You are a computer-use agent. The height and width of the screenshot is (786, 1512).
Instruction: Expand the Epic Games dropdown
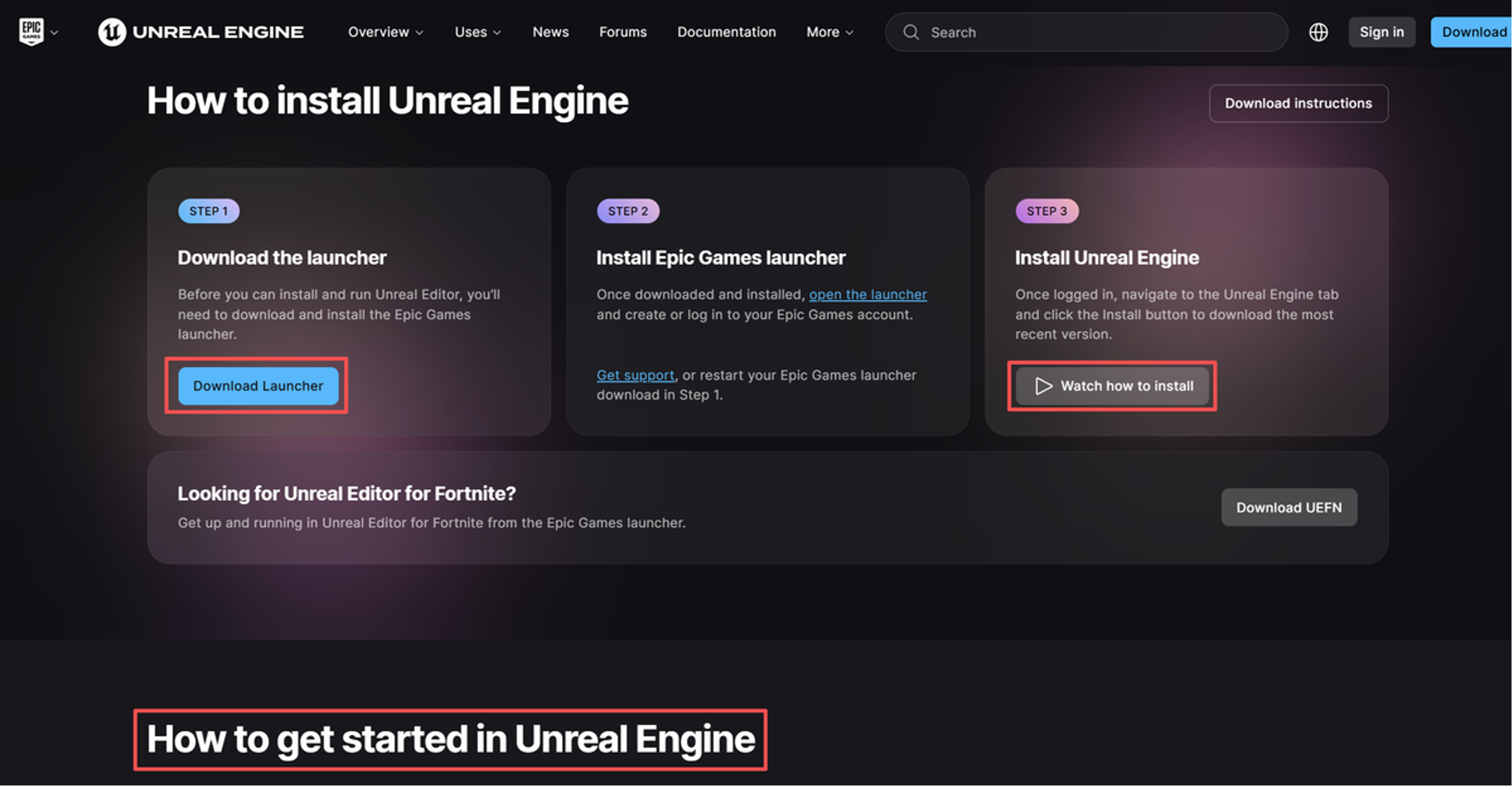pyautogui.click(x=55, y=33)
